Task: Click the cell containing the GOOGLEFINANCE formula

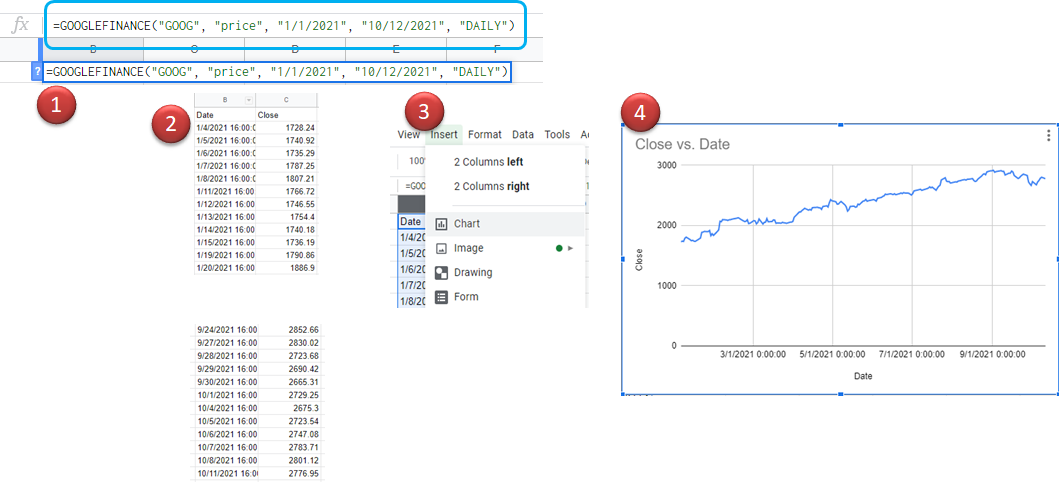Action: [x=277, y=72]
